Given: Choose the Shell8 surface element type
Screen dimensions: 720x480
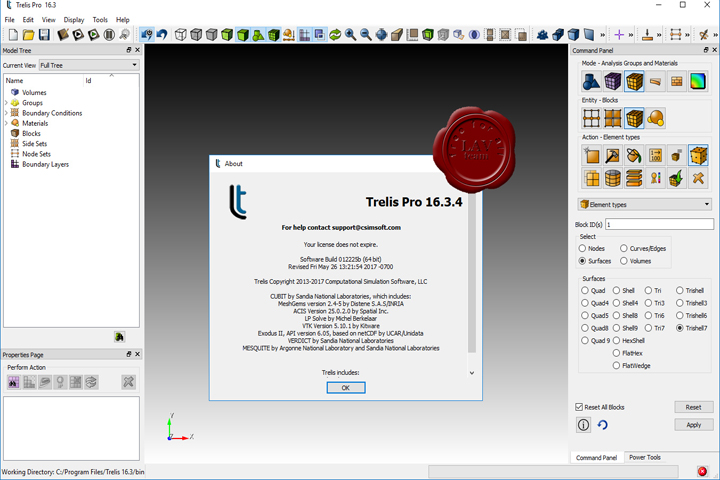Looking at the screenshot, I should (x=616, y=316).
